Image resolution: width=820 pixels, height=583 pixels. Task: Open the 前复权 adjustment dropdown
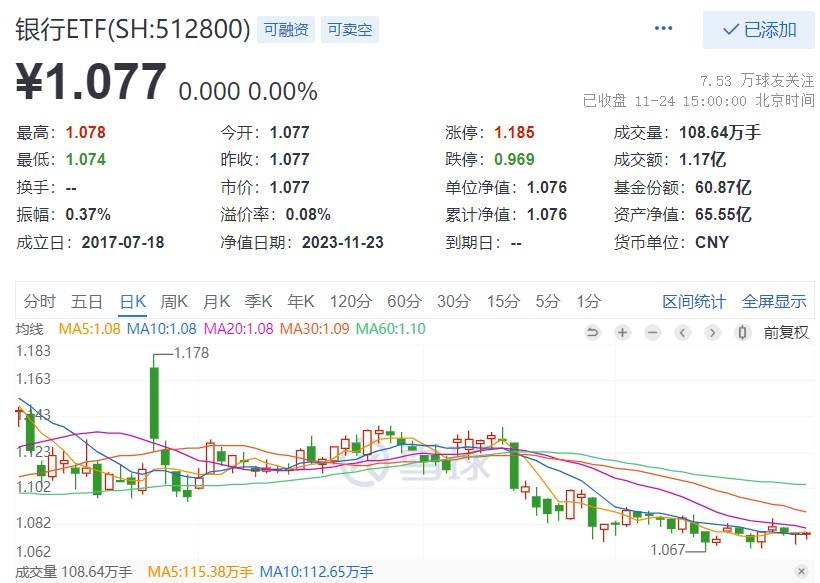(787, 332)
